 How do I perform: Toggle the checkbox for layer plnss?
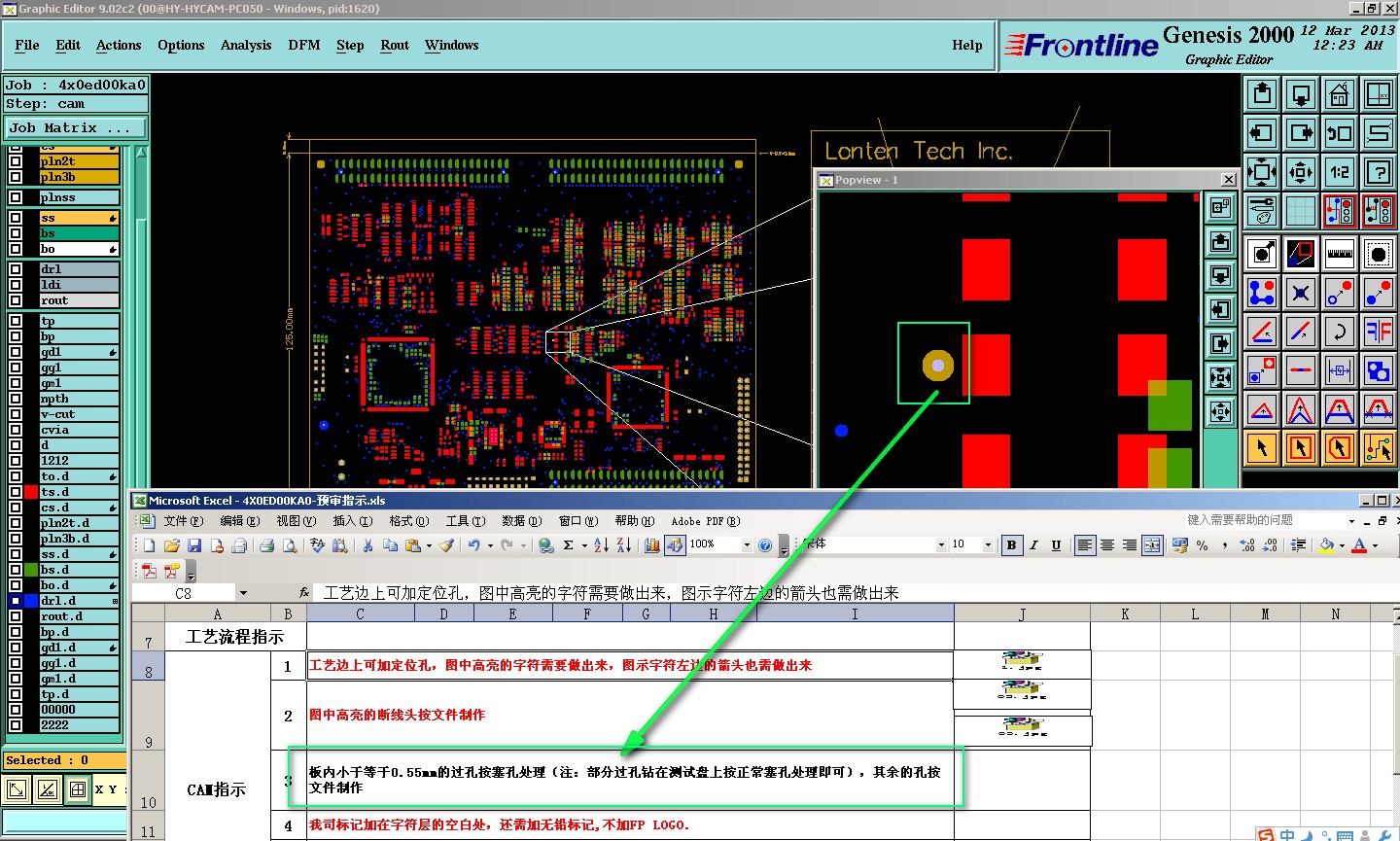[x=16, y=197]
